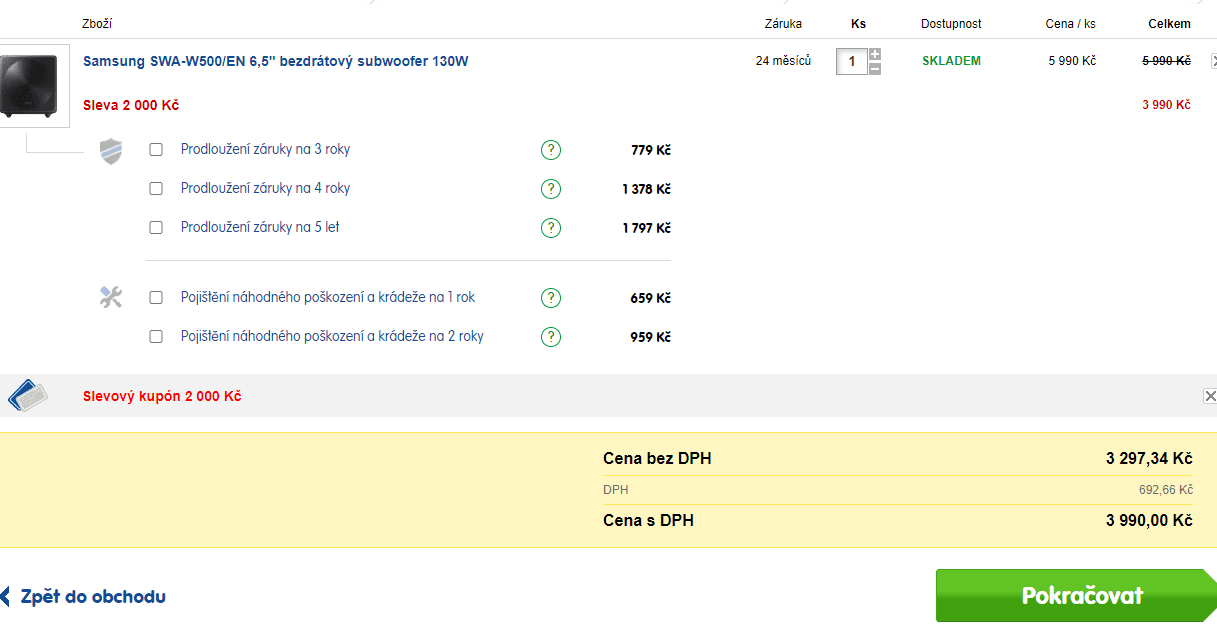Viewport: 1217px width, 635px height.
Task: Click the red 3 990 Kč discounted price
Action: (x=1166, y=105)
